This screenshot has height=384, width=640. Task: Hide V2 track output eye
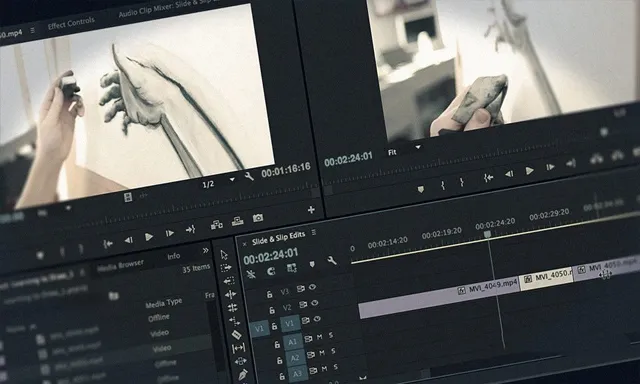(x=315, y=303)
